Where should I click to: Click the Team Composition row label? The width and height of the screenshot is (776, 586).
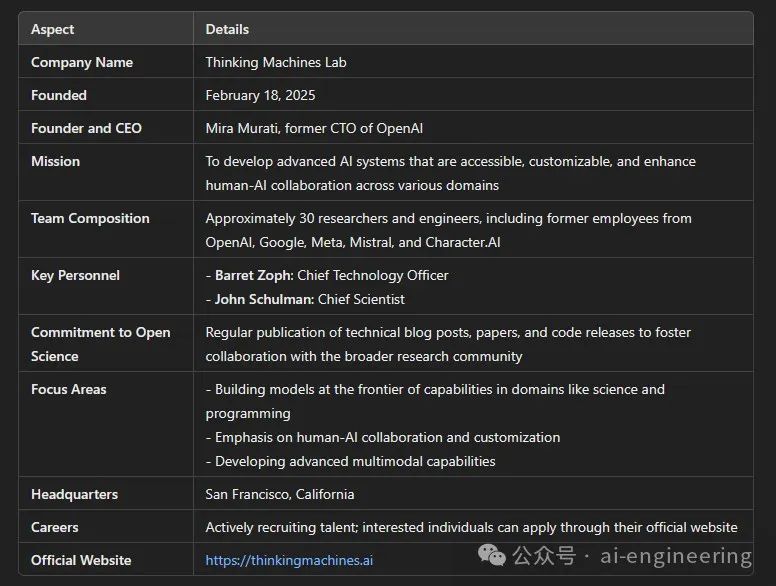click(x=90, y=218)
